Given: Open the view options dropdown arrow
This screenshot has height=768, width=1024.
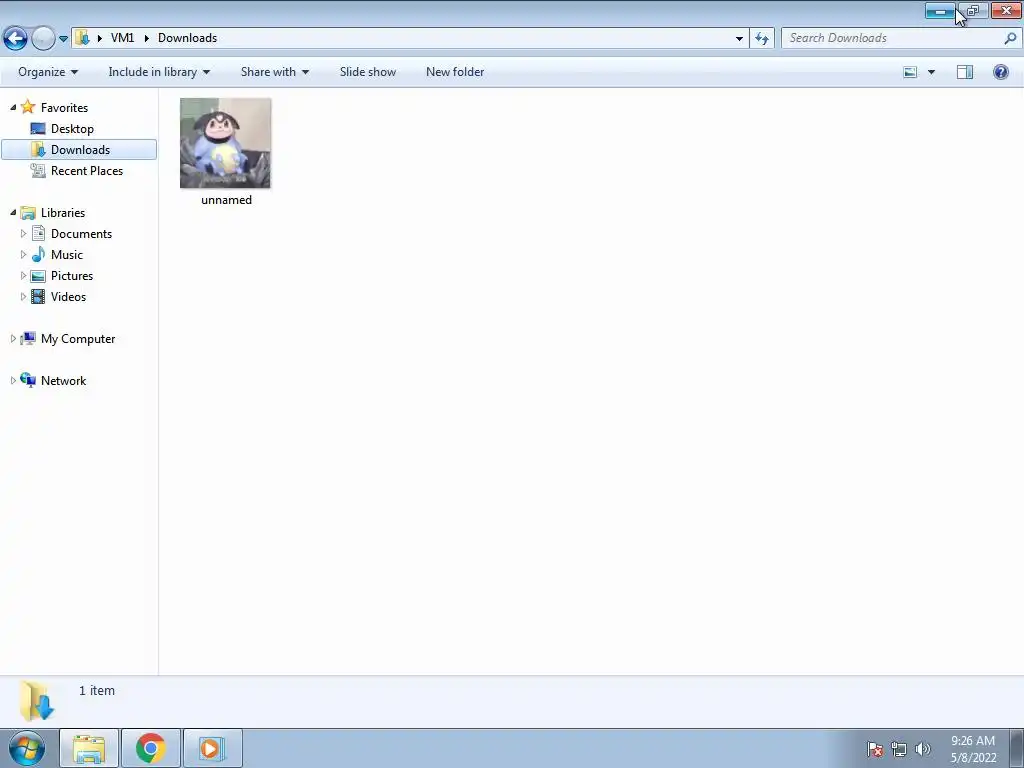Looking at the screenshot, I should click(x=931, y=72).
